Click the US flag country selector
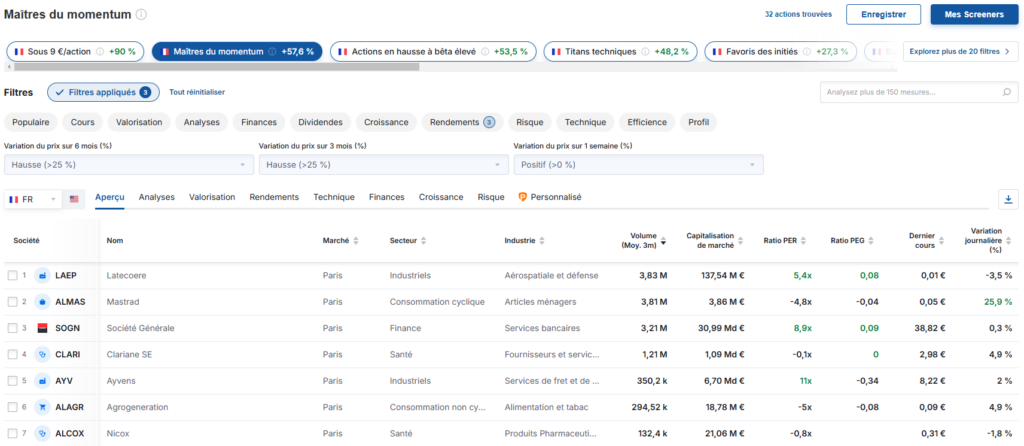 click(75, 200)
